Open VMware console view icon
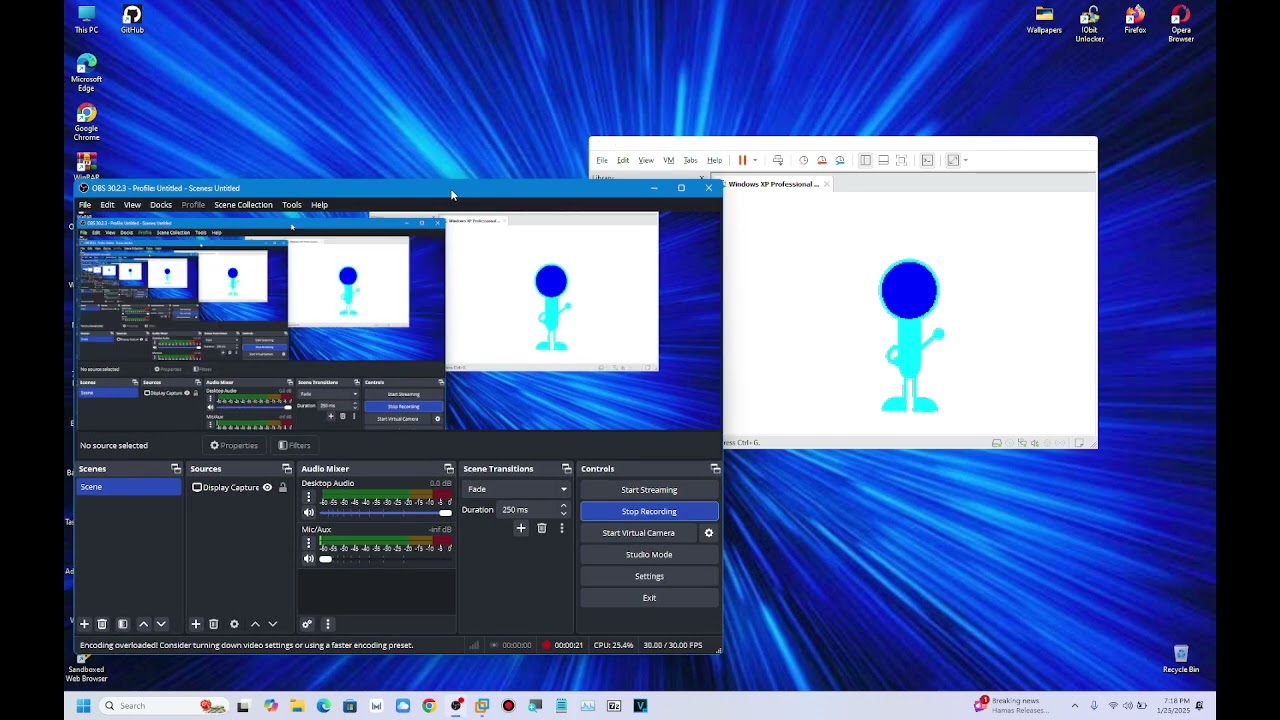 pyautogui.click(x=927, y=160)
